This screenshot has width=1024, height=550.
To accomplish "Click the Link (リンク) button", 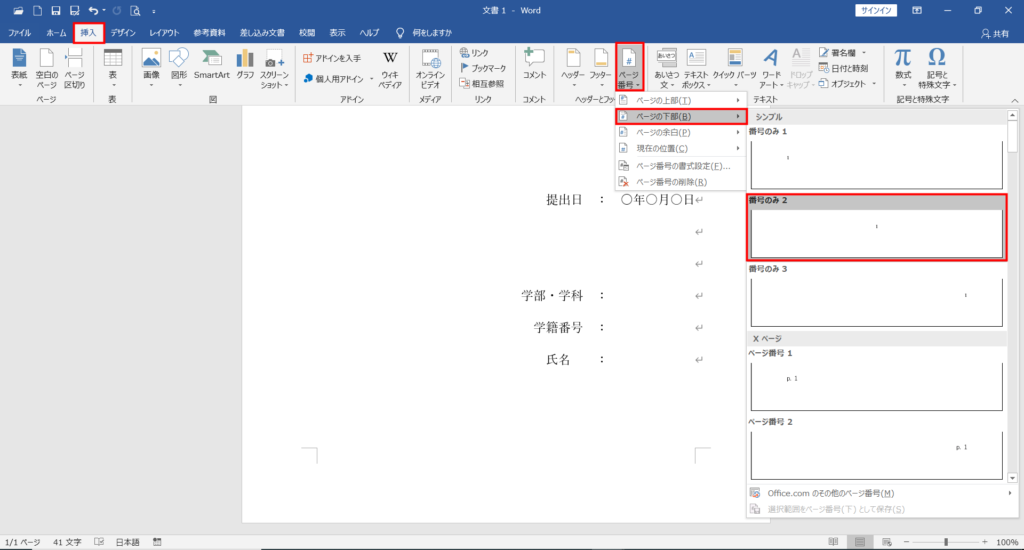I will (474, 53).
